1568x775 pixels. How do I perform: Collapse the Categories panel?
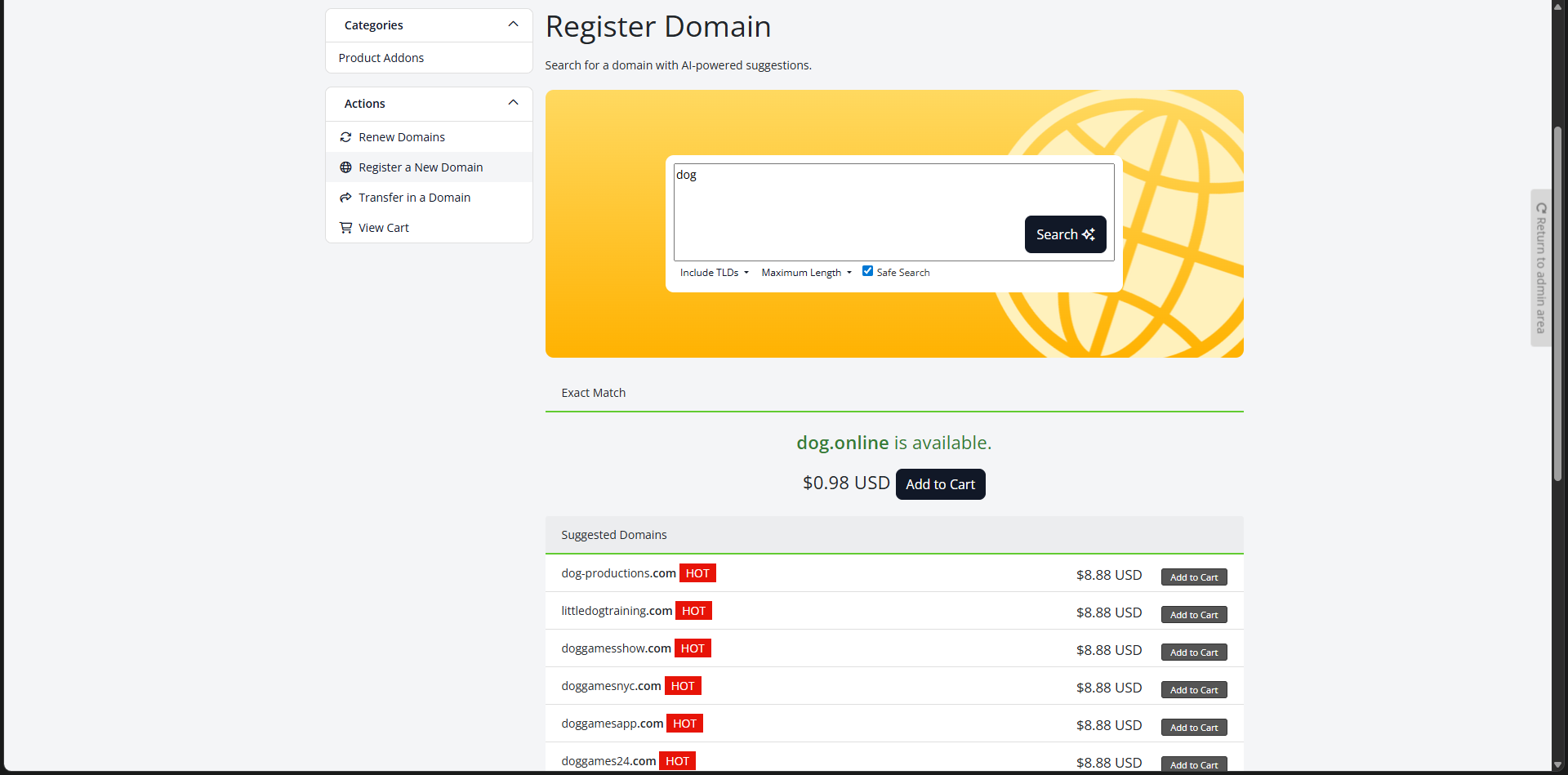pos(513,24)
